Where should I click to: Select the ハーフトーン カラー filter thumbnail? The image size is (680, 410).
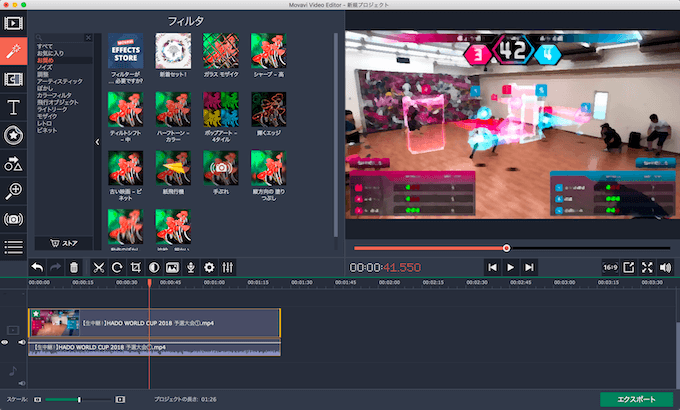(x=173, y=109)
